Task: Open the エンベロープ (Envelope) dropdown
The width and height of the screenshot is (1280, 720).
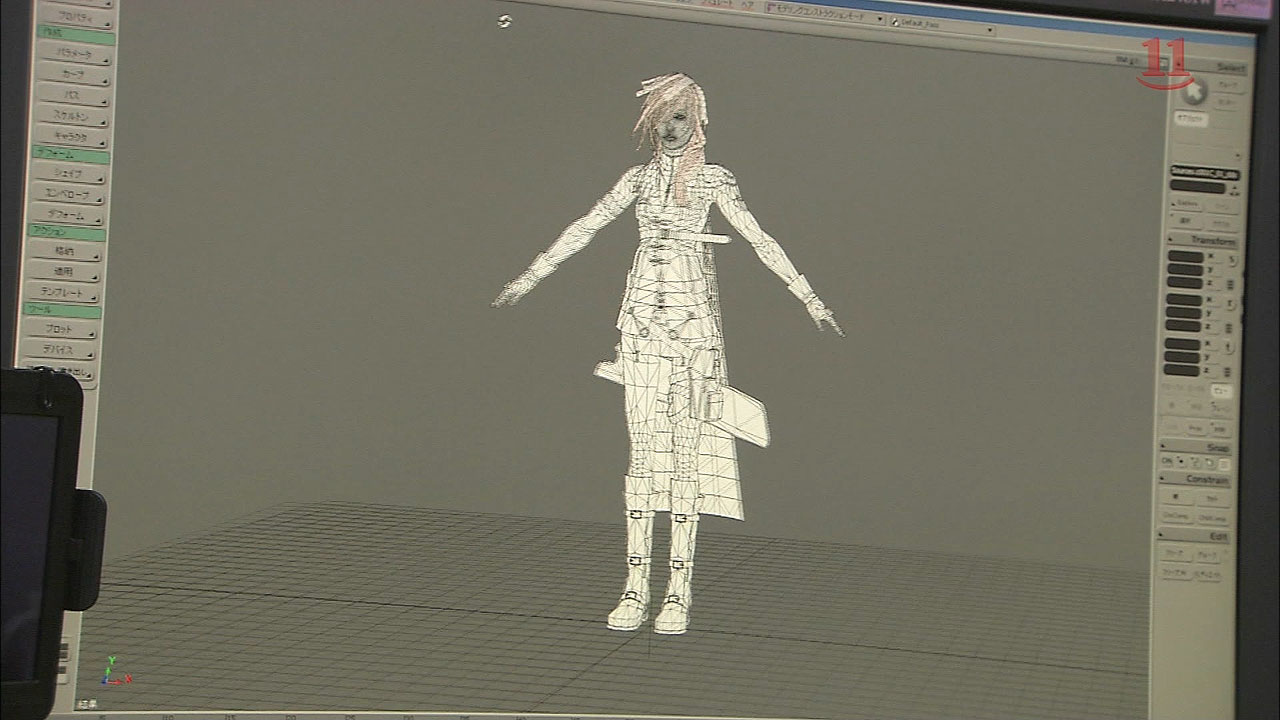Action: click(x=66, y=194)
